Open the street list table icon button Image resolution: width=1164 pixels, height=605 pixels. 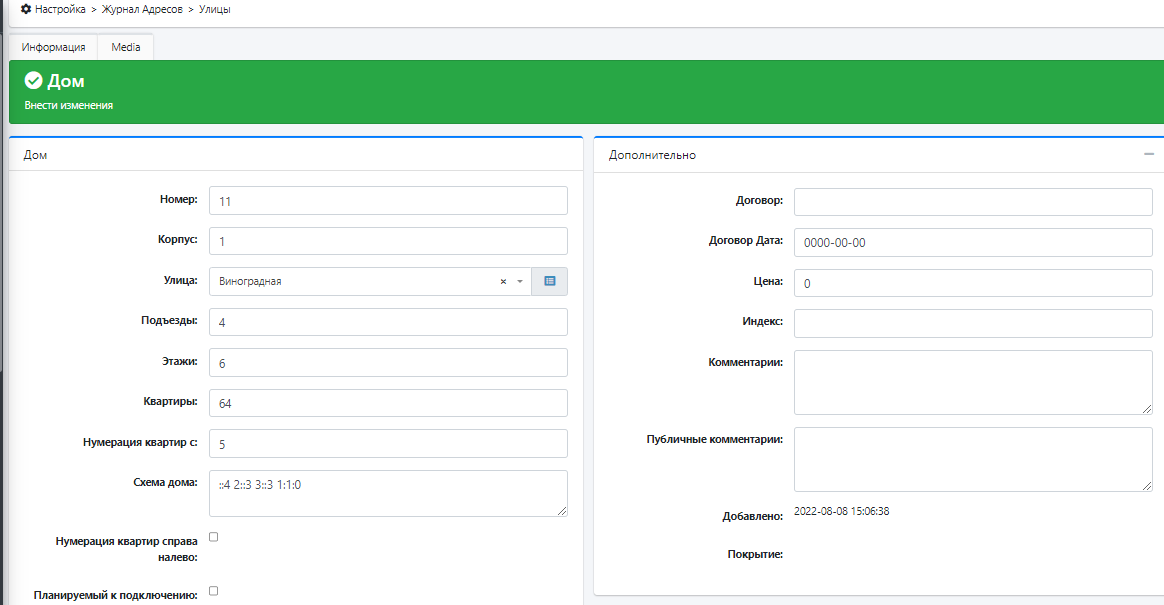pos(549,281)
